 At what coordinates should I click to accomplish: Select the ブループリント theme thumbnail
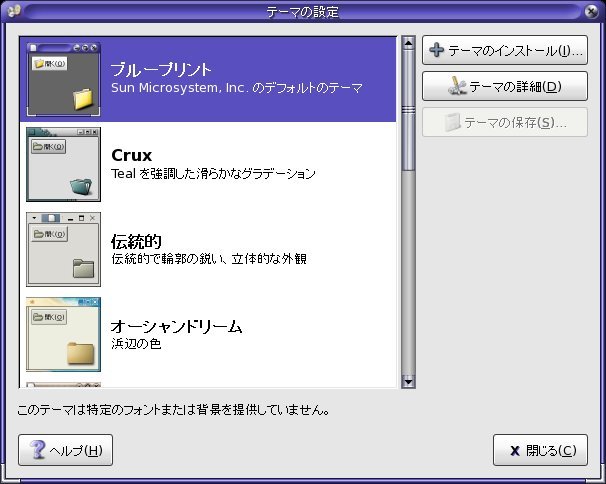pos(63,79)
